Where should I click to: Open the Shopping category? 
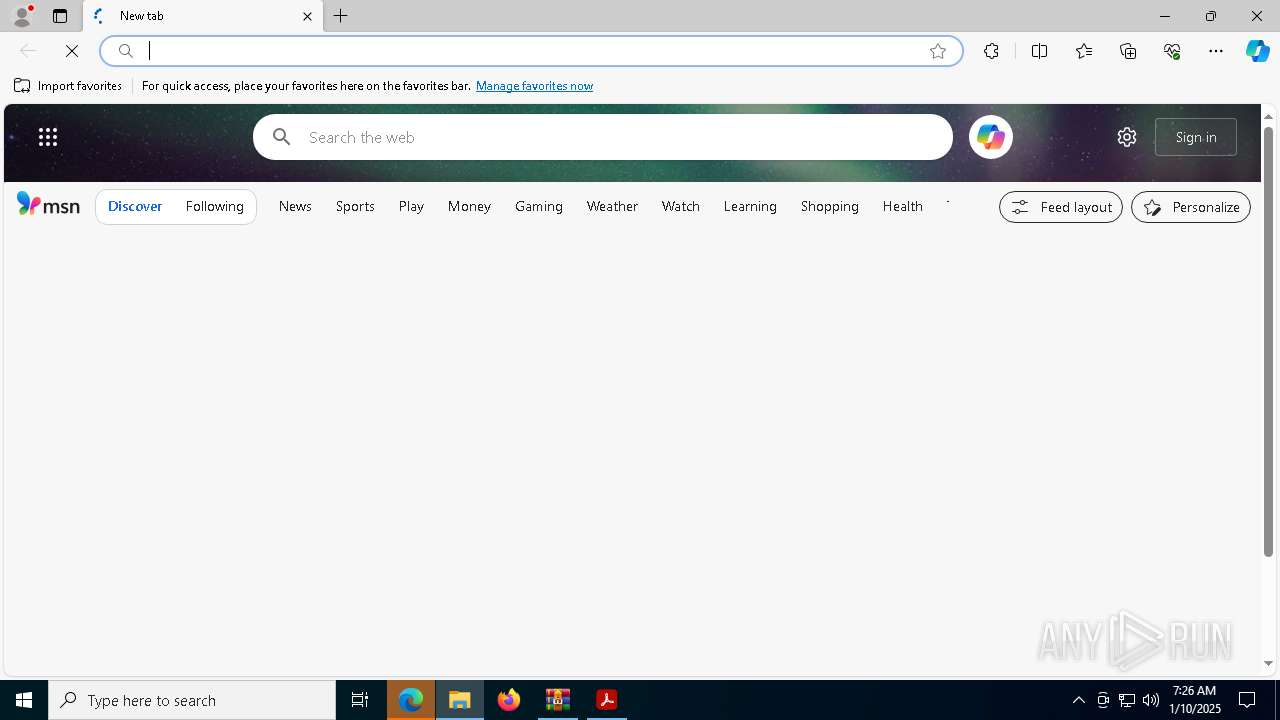[830, 206]
